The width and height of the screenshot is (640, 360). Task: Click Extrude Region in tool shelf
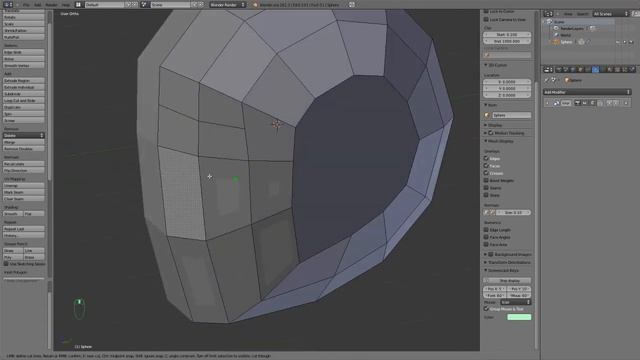click(x=24, y=81)
